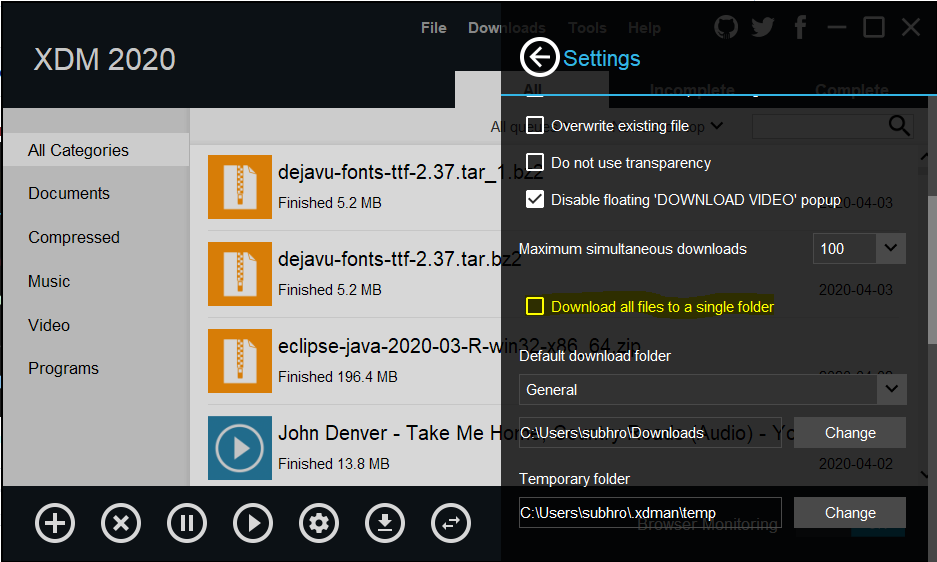Click archive icon of dejavu-fonts-ttf-2.37.tar.bz2
The image size is (937, 562).
point(240,274)
